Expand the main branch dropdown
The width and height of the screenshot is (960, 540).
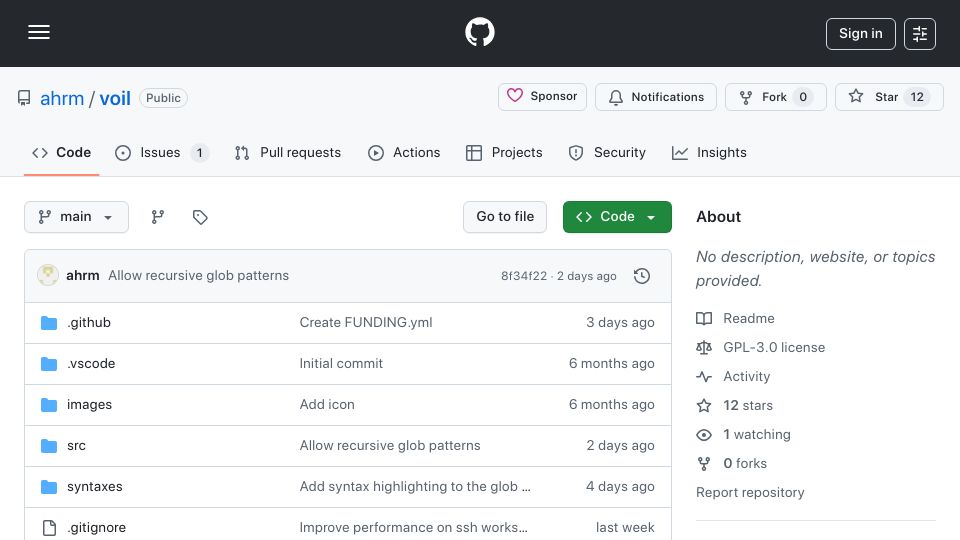point(77,217)
